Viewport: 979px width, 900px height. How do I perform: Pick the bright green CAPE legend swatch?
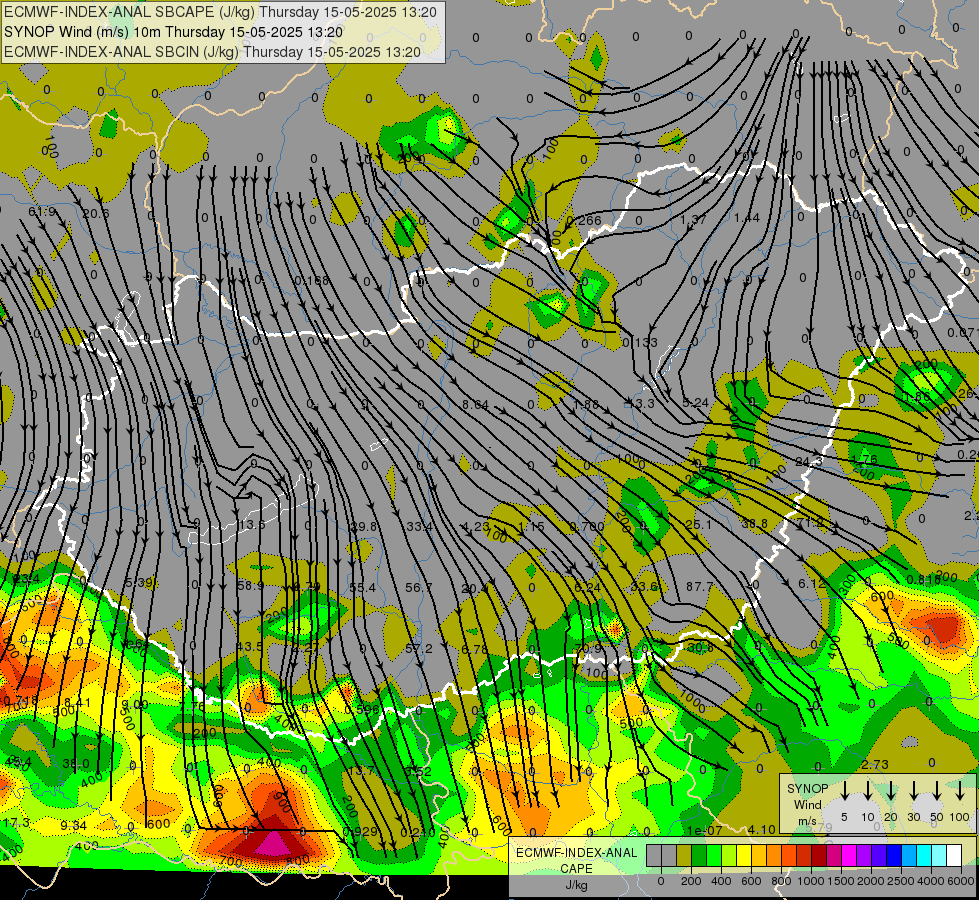pyautogui.click(x=714, y=856)
